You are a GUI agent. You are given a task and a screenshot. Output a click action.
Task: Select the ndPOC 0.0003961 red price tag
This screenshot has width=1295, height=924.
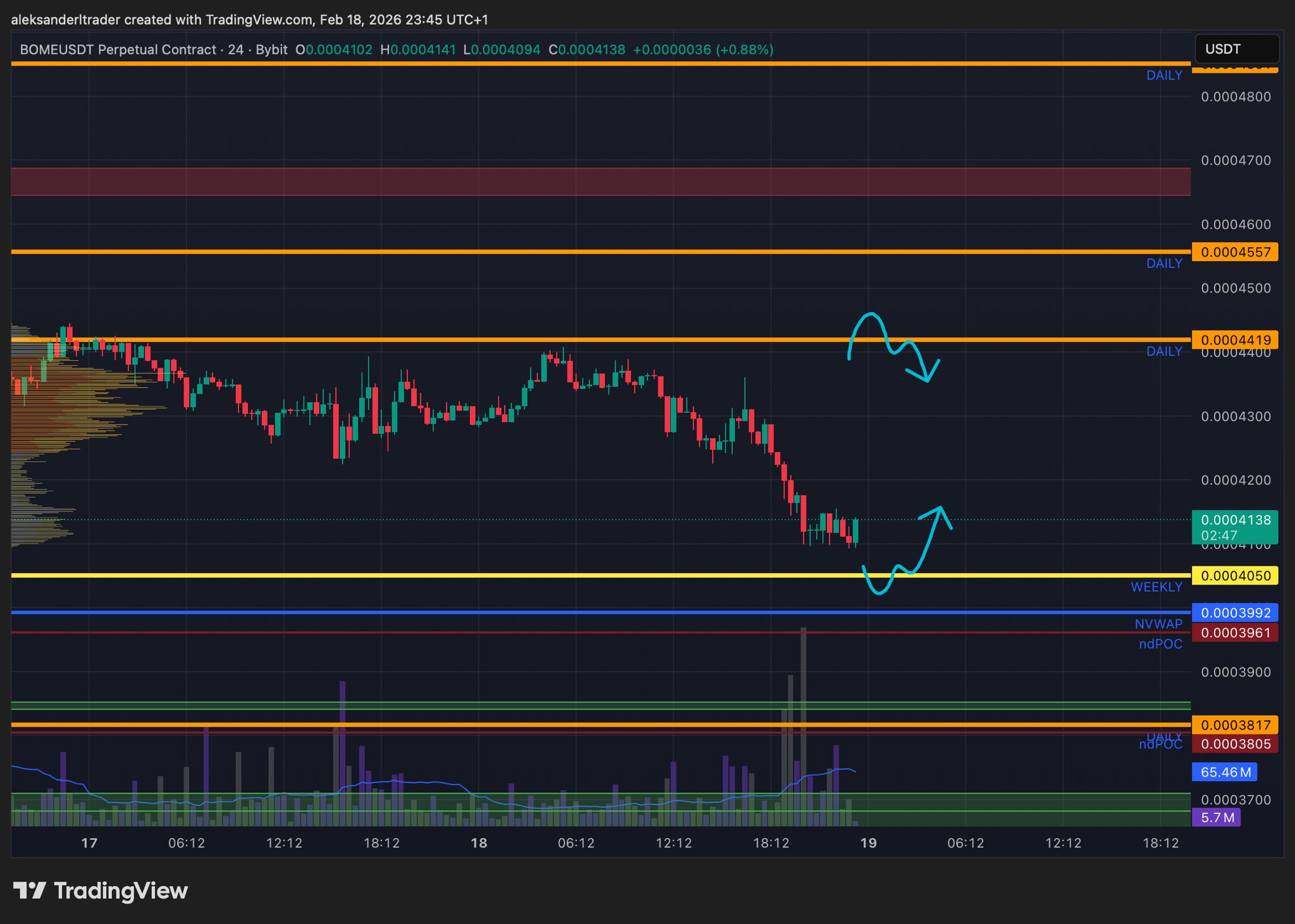(1234, 633)
